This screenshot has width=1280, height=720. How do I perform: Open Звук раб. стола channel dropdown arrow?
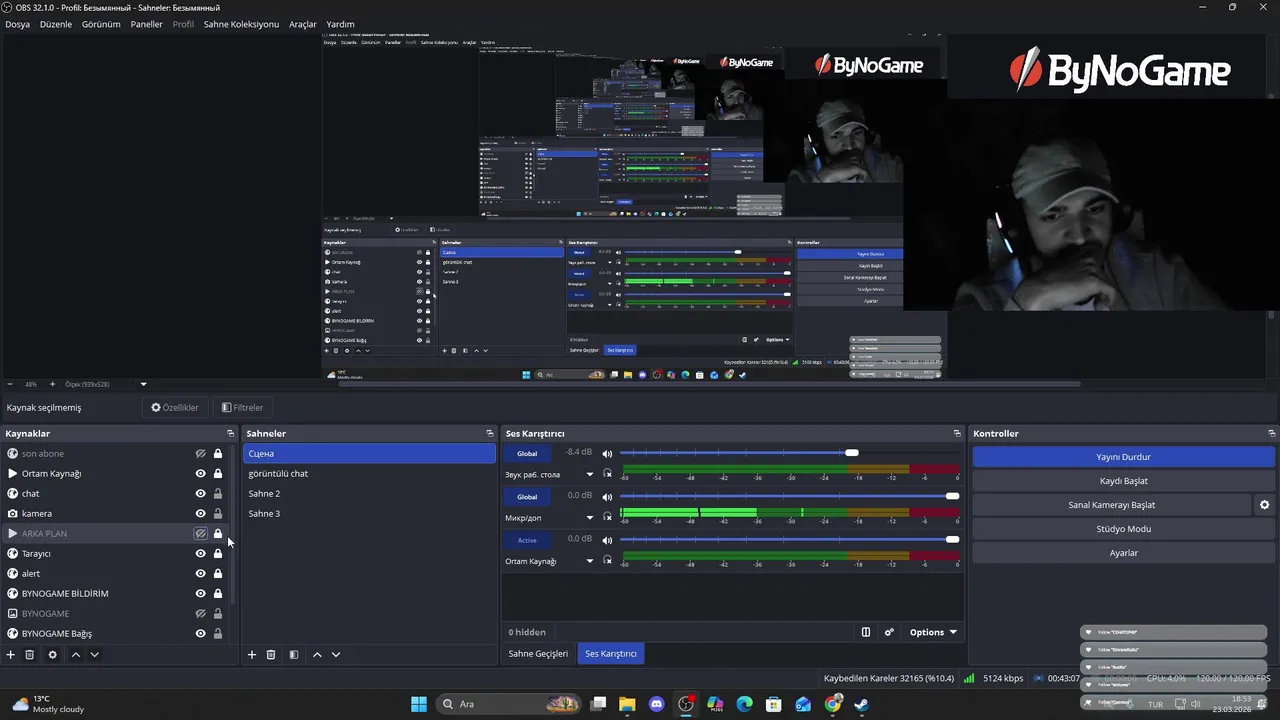589,474
